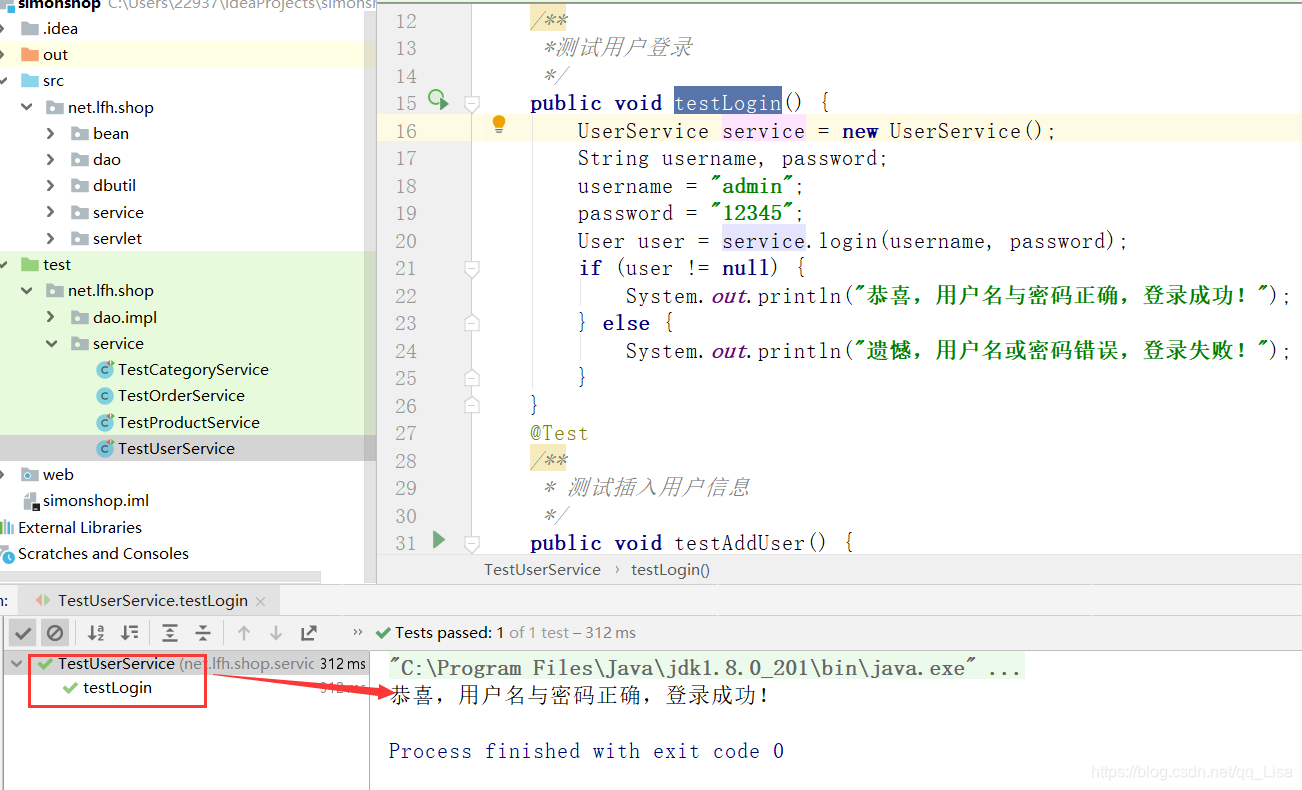Screen dimensions: 1302x790
Task: Expand the servlet package
Action: (x=51, y=238)
